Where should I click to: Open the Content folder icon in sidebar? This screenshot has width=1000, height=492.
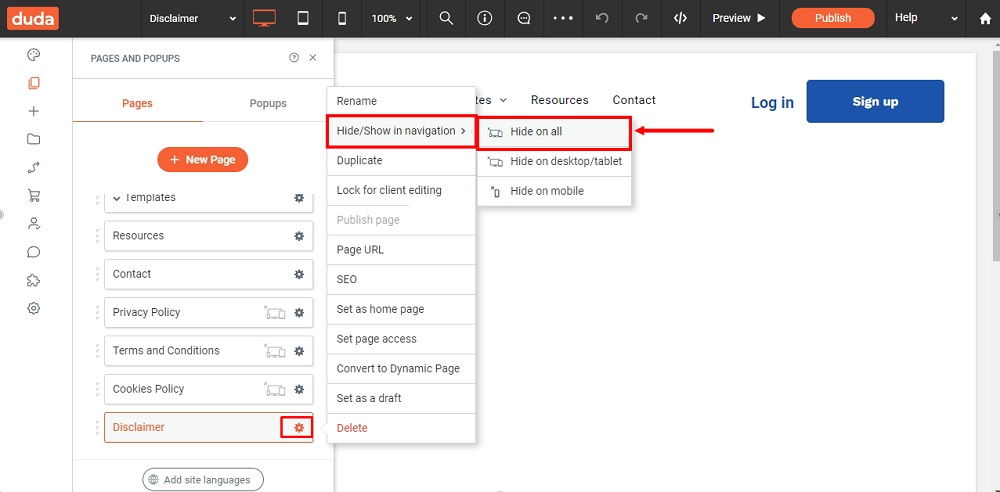tap(34, 139)
